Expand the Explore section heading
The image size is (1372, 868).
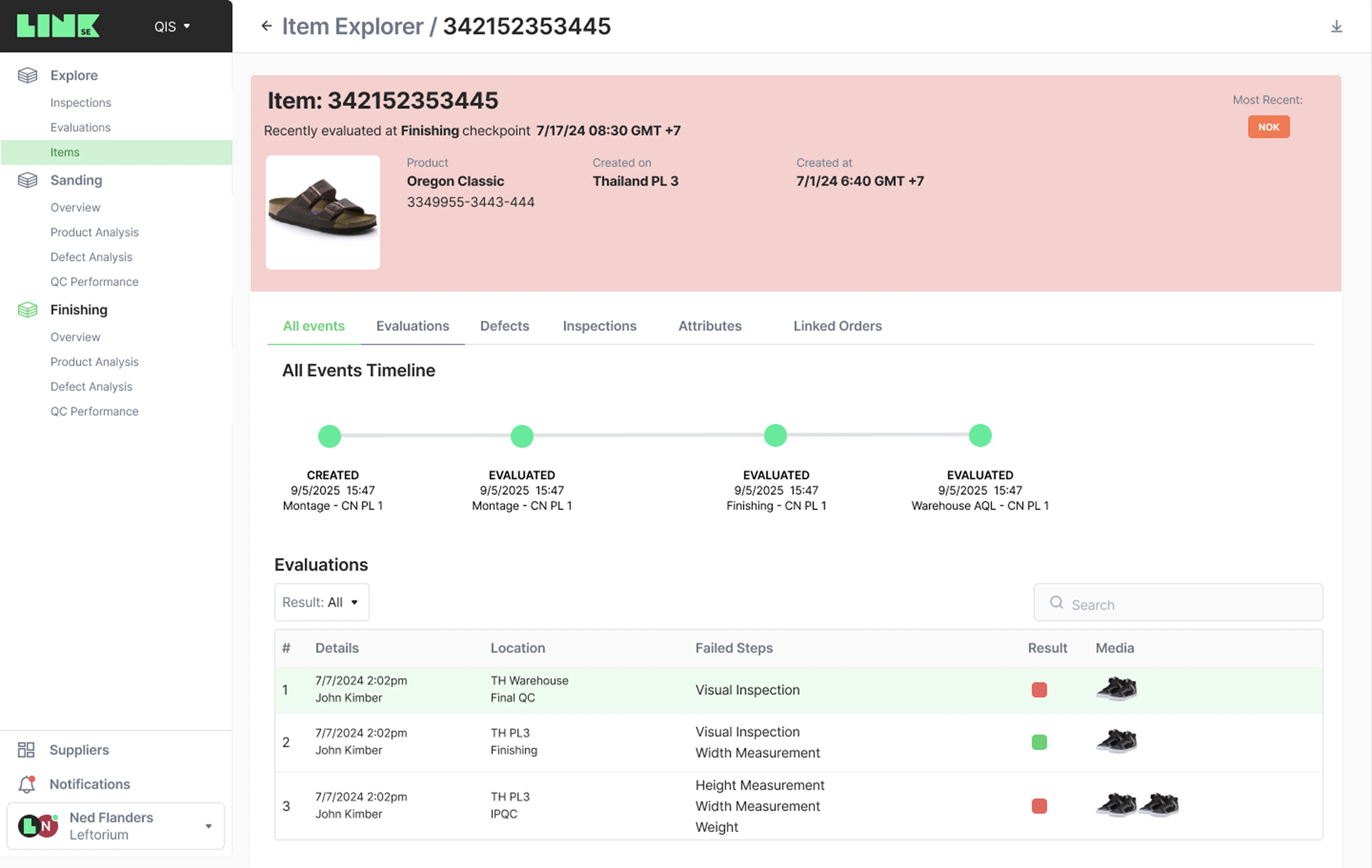(x=74, y=75)
